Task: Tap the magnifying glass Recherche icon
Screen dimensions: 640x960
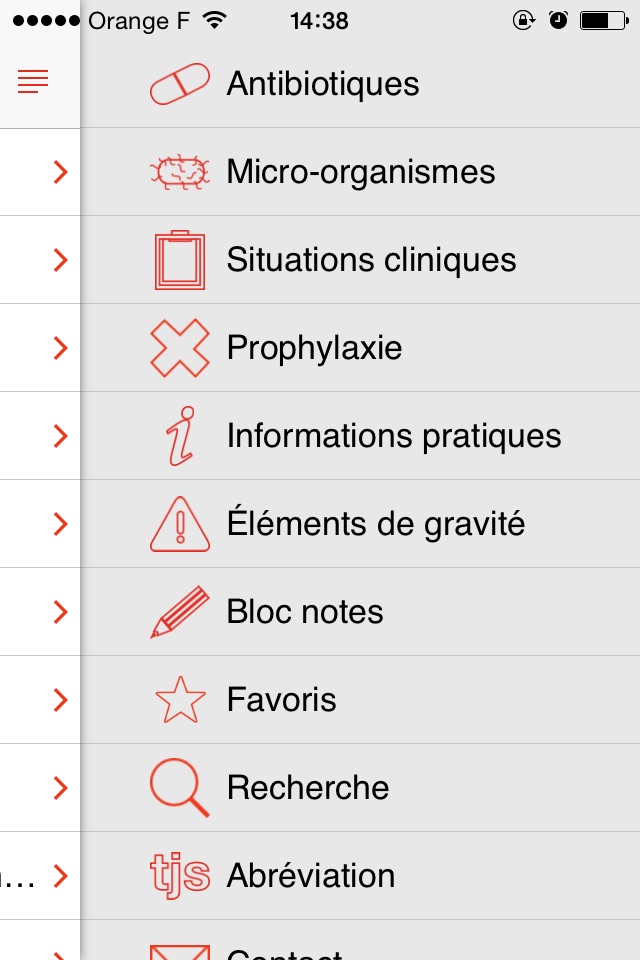Action: tap(180, 788)
